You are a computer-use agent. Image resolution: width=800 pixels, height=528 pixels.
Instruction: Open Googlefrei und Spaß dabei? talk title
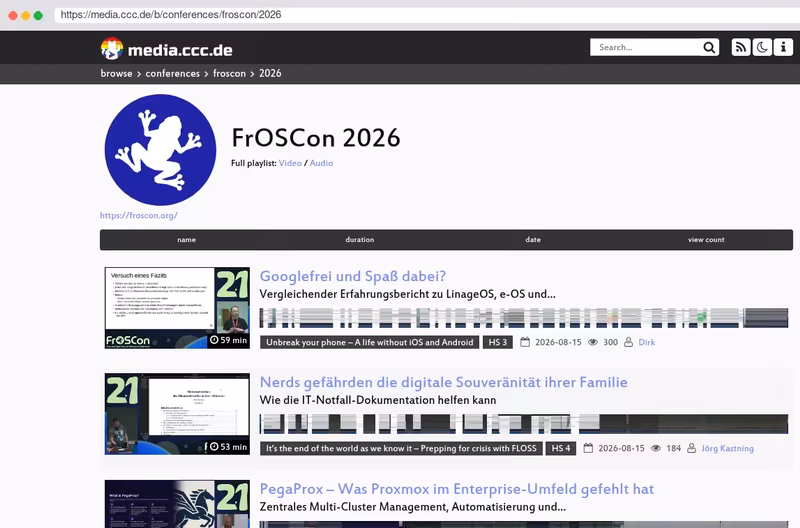click(353, 276)
